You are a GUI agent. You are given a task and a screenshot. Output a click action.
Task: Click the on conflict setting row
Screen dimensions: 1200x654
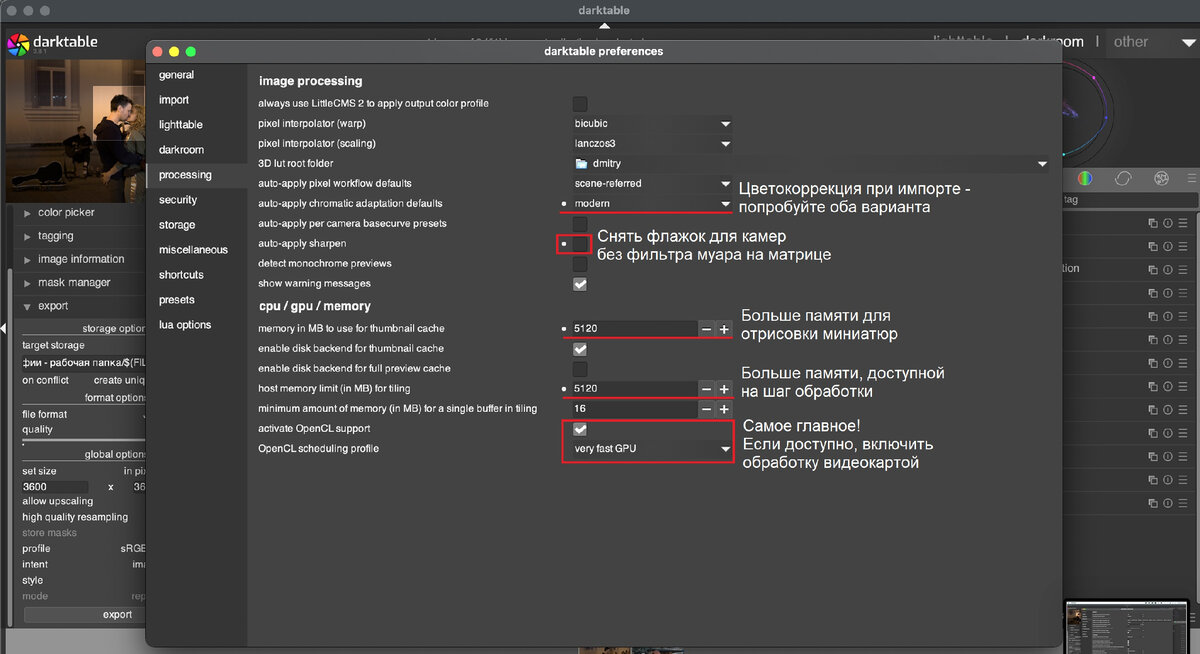(84, 380)
